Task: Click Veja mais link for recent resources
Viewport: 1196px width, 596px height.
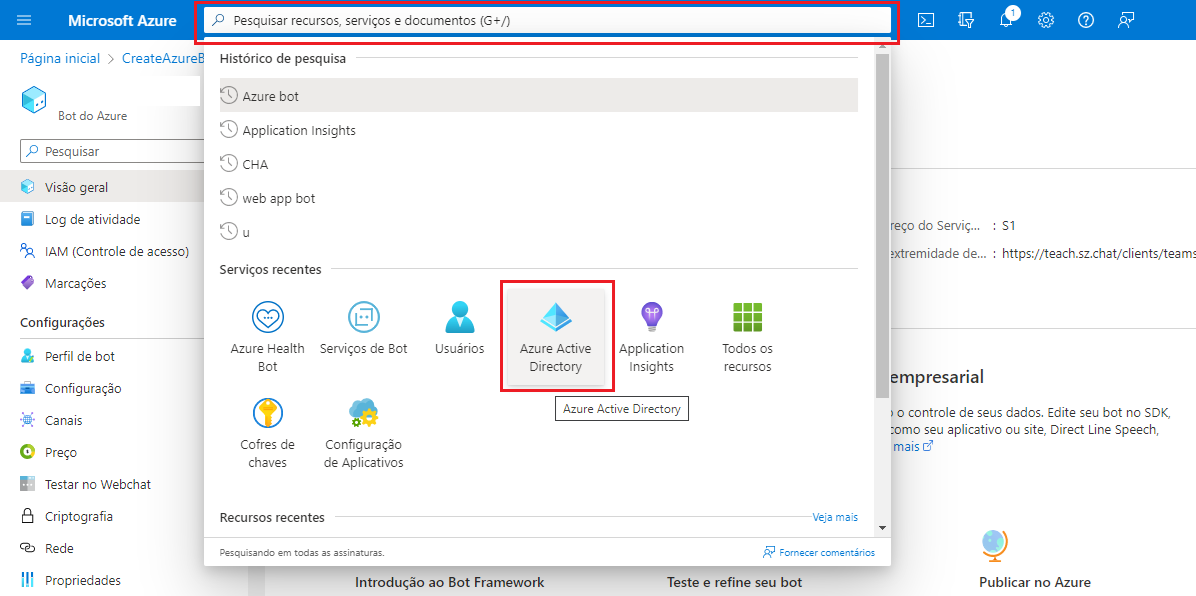Action: click(x=835, y=517)
